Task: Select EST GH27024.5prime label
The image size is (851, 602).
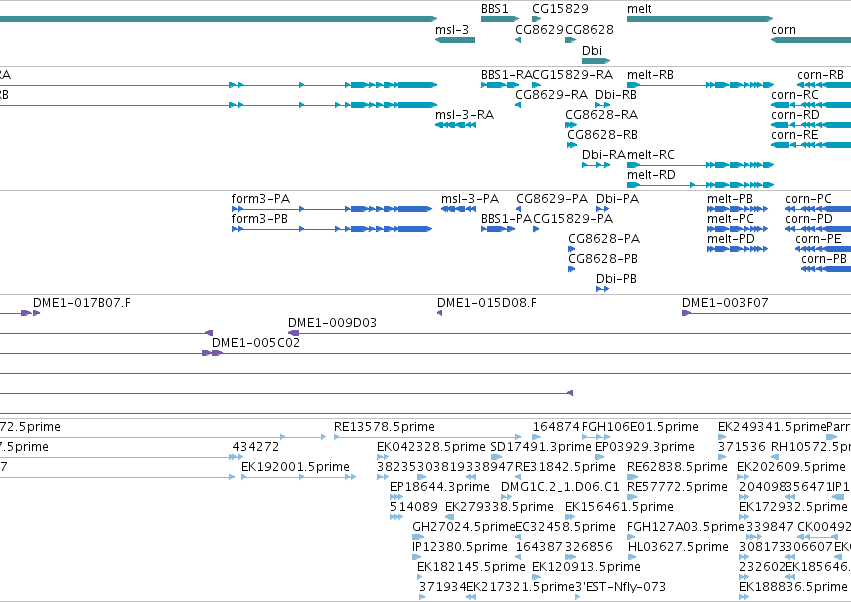Action: 463,528
